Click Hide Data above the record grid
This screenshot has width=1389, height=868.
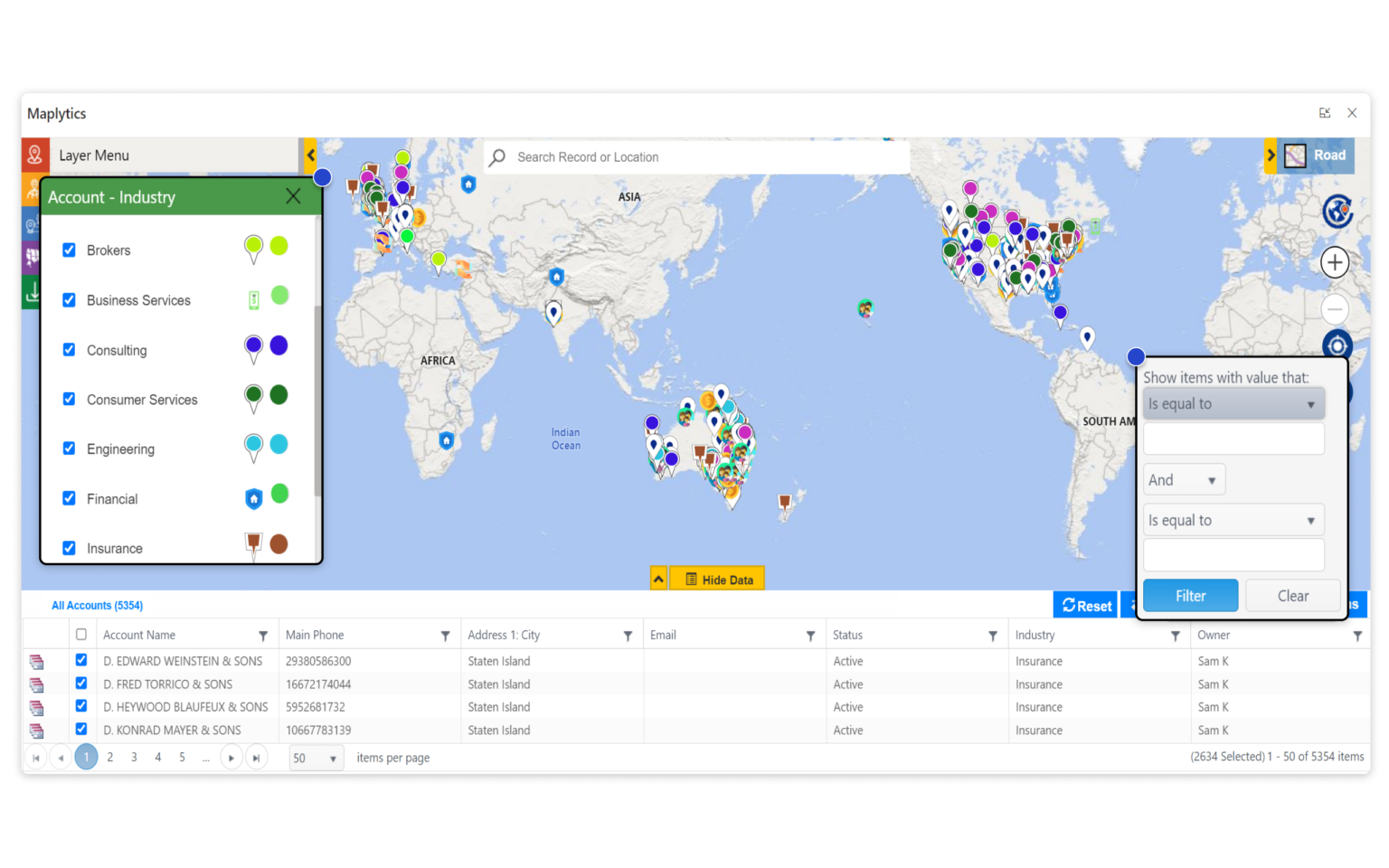717,578
